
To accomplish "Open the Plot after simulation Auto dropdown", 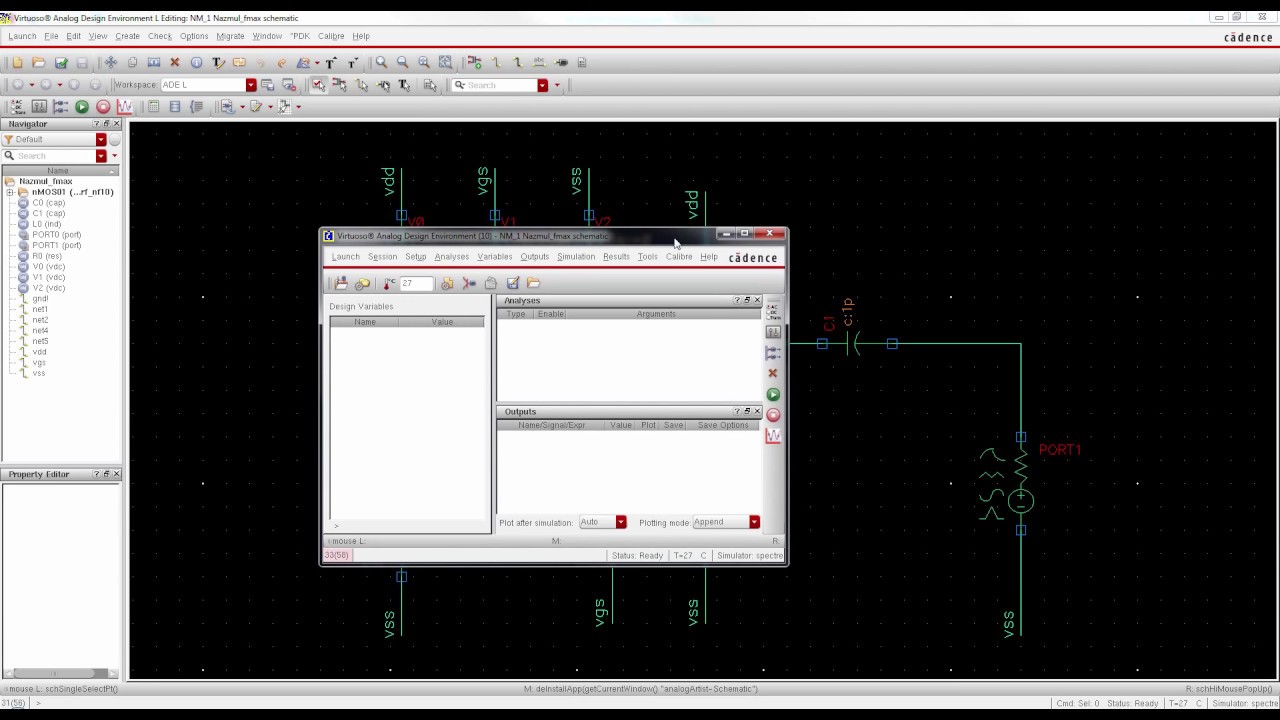I will tap(621, 522).
